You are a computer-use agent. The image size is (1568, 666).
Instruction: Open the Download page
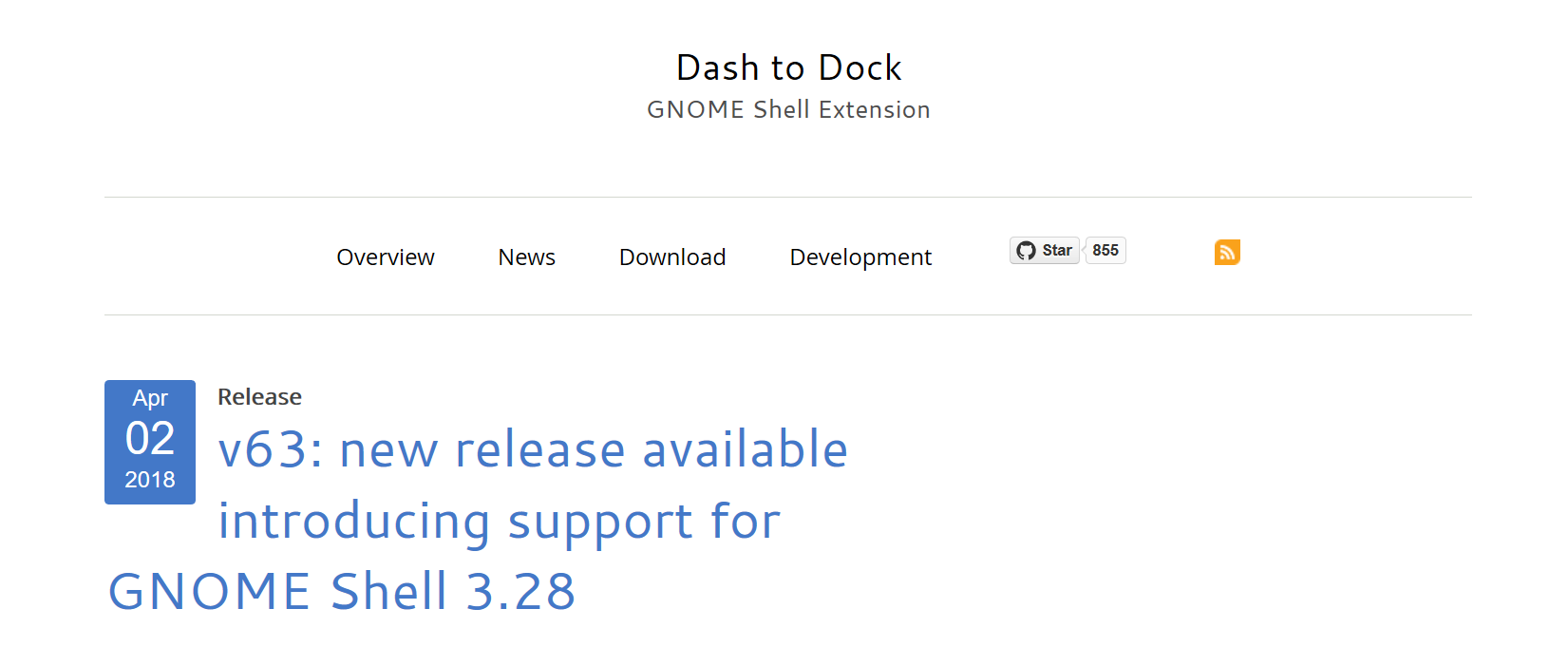coord(671,257)
